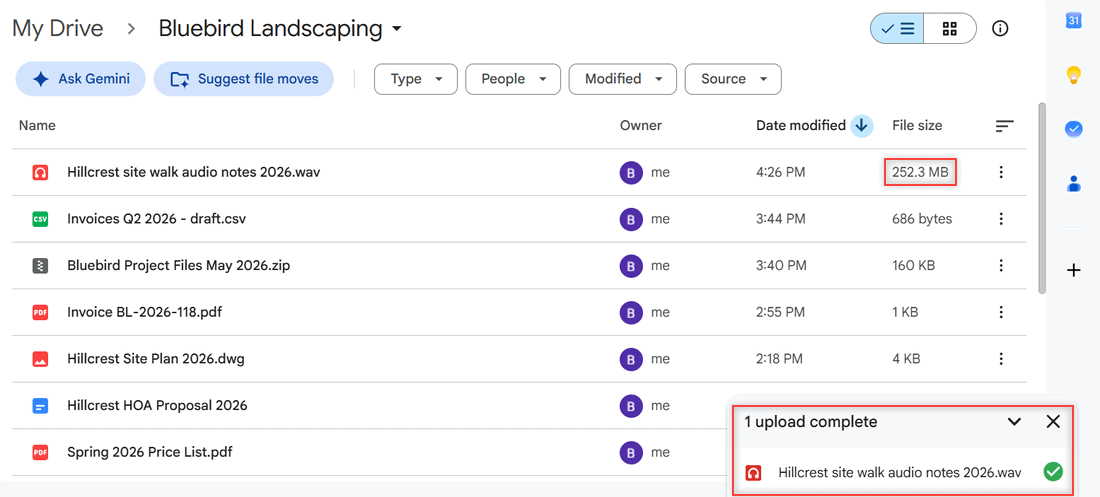Click audio icon in the upload complete panel
Image resolution: width=1100 pixels, height=497 pixels.
tap(753, 472)
